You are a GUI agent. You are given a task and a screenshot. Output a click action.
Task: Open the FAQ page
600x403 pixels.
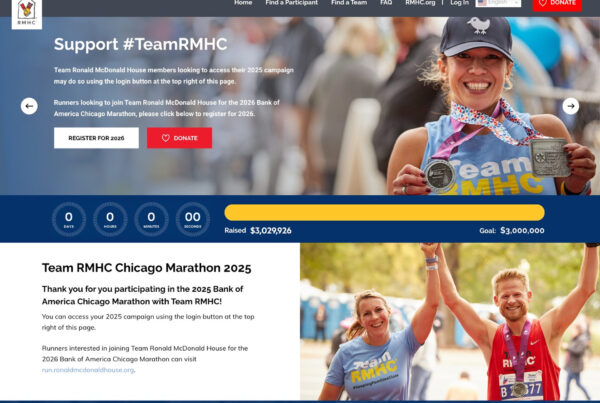pos(386,3)
